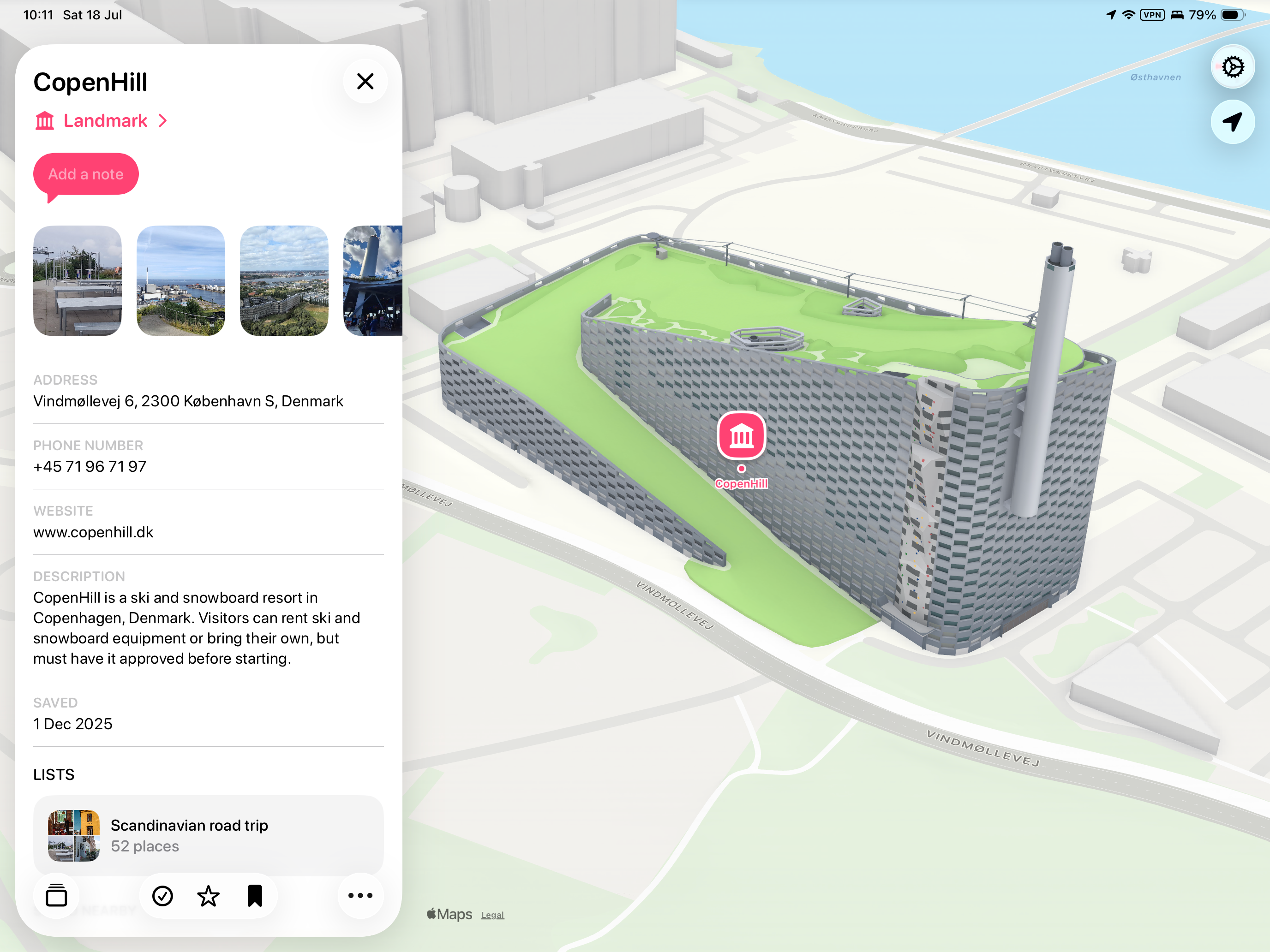Tap the red Landmark building icon
Screen dimensions: 1270x952
(45, 120)
